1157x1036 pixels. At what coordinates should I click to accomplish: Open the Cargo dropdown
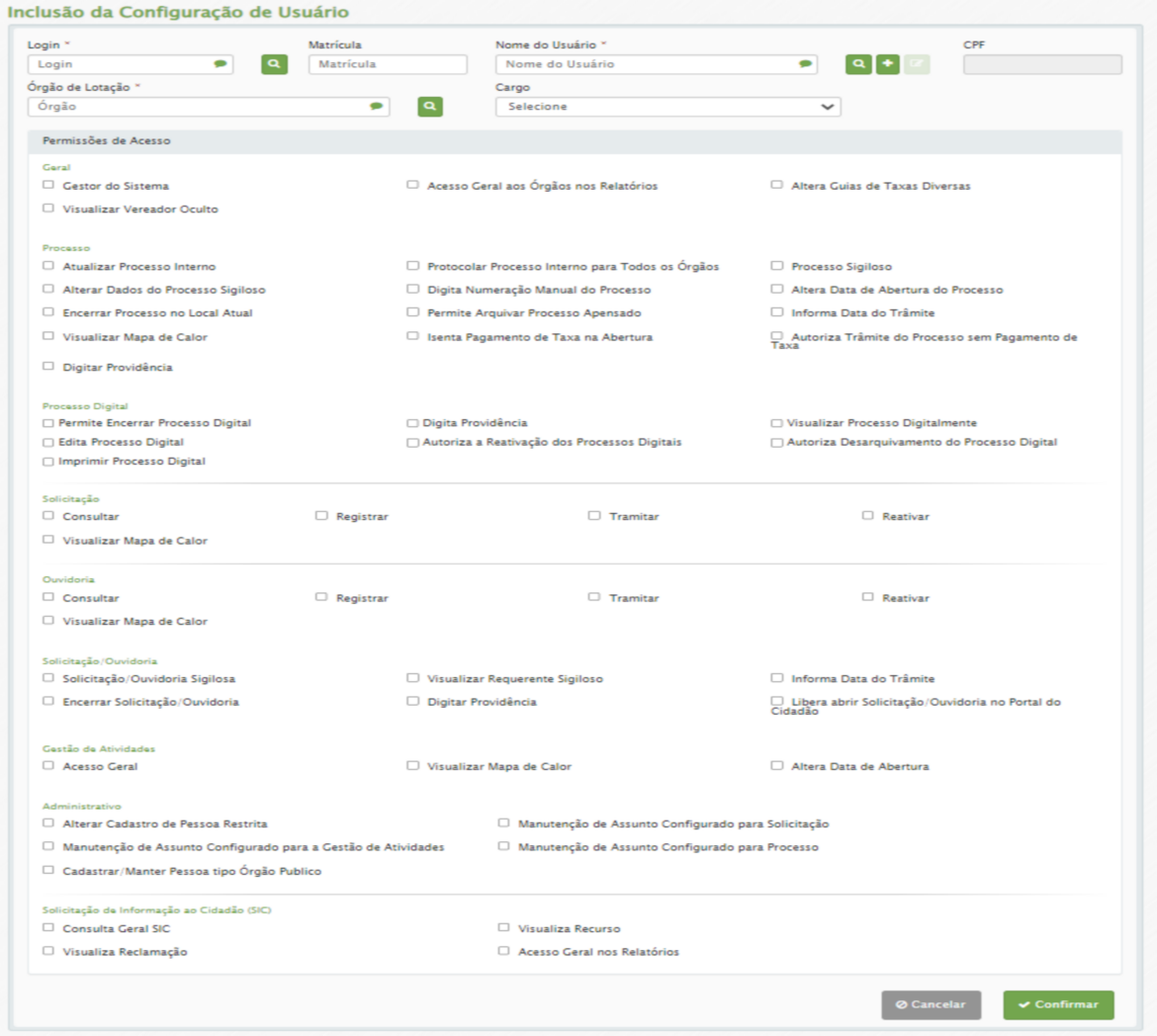pyautogui.click(x=667, y=107)
